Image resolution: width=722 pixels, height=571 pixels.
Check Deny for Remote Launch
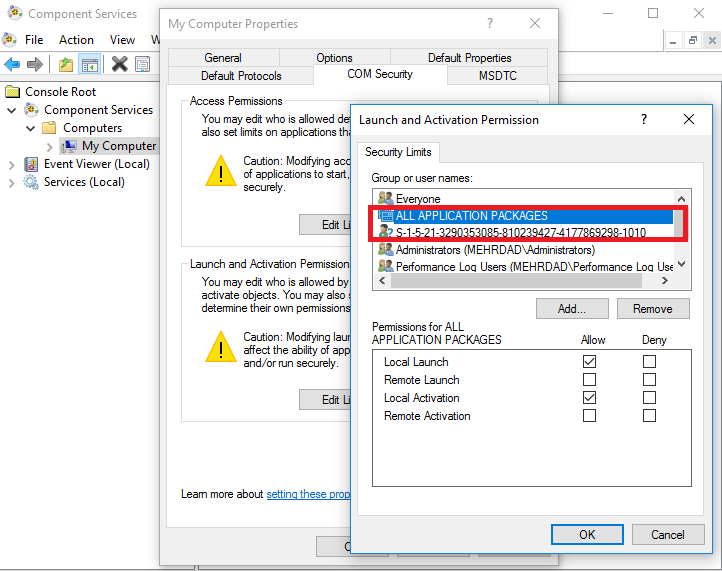point(649,379)
